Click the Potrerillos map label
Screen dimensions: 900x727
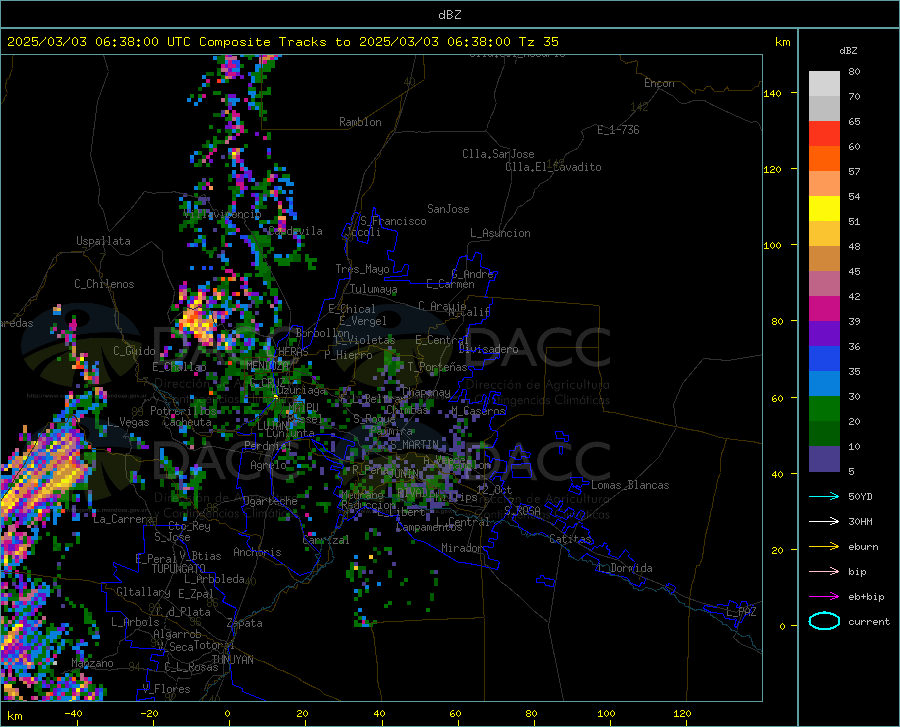[x=183, y=411]
